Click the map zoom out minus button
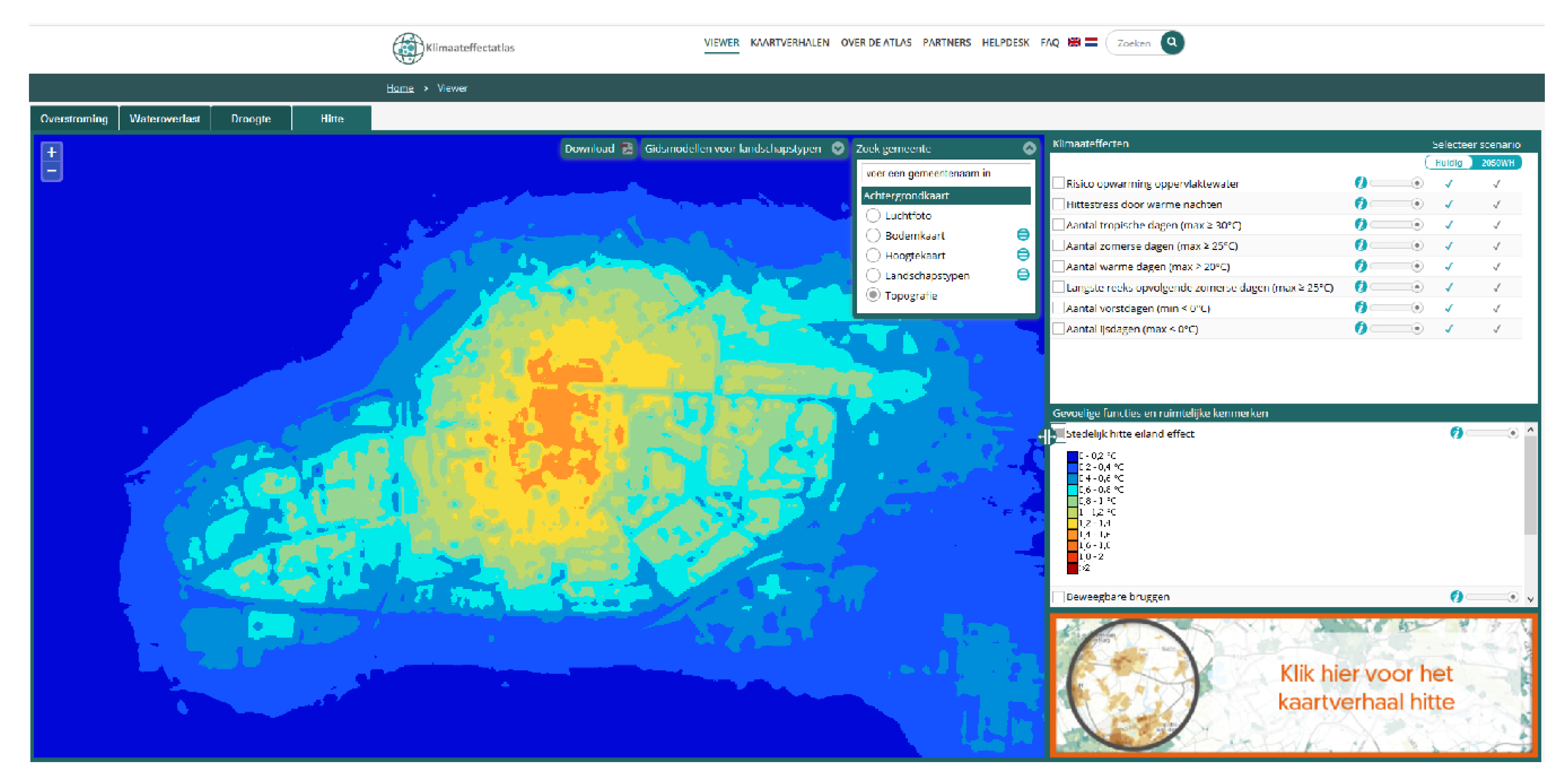 click(x=52, y=171)
